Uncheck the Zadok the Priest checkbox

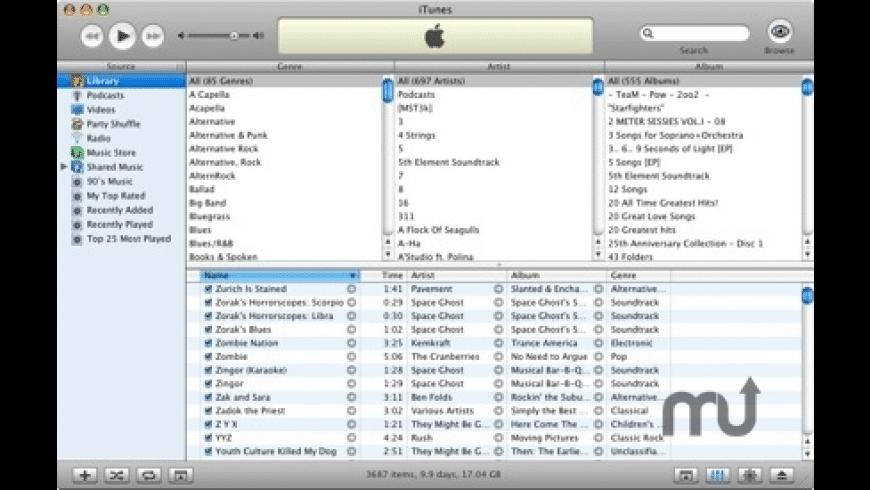click(x=208, y=411)
